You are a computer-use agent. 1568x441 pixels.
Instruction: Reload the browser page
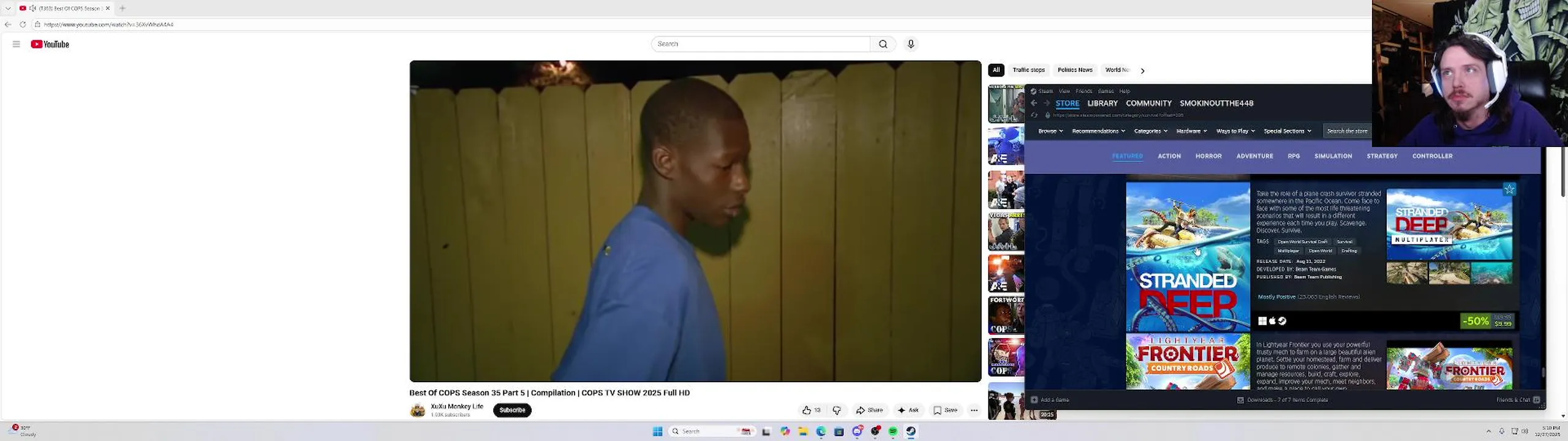23,24
